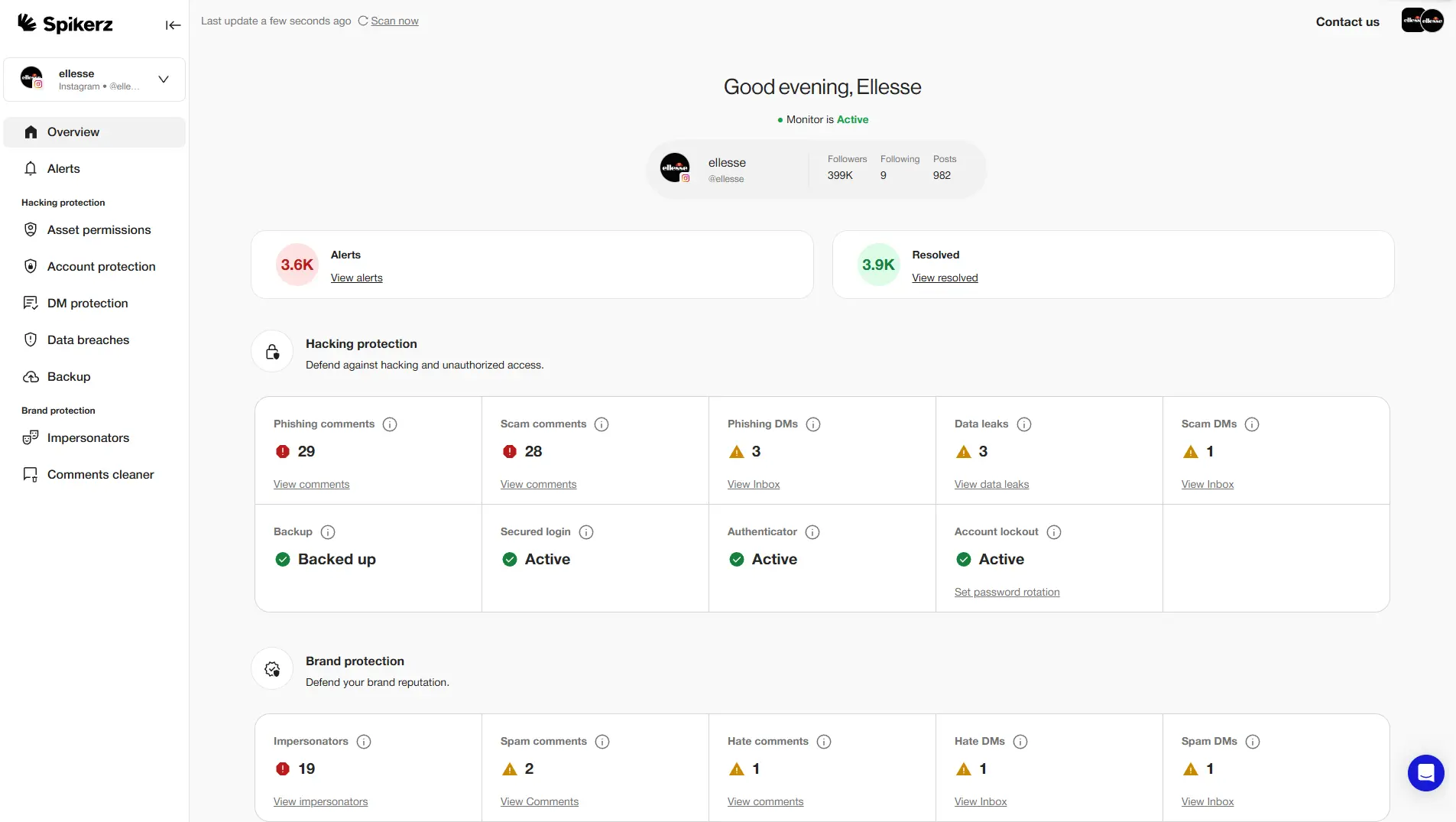Screen dimensions: 1456x822
Task: Click View impersonators link
Action: click(320, 801)
